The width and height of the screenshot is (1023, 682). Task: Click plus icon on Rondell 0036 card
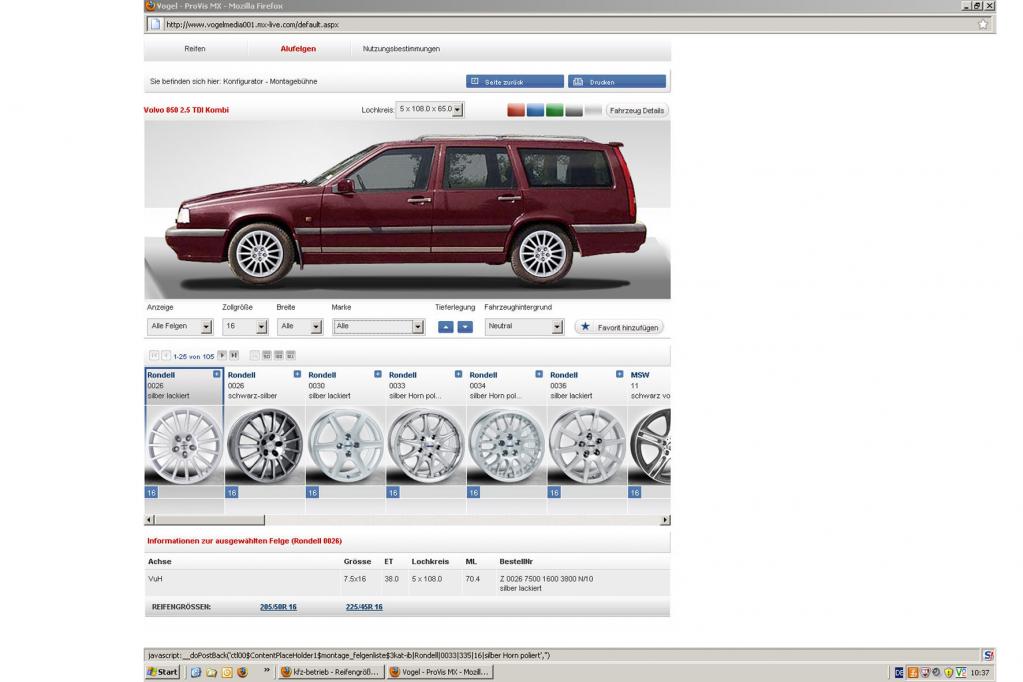[x=619, y=375]
